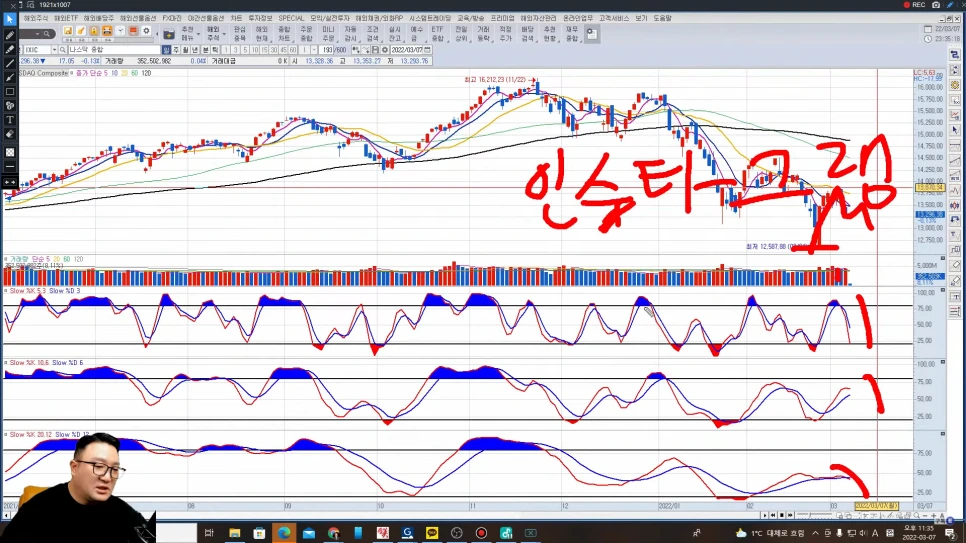Select the rectangle shape tool
Screen dimensions: 966x543
[x=9, y=92]
